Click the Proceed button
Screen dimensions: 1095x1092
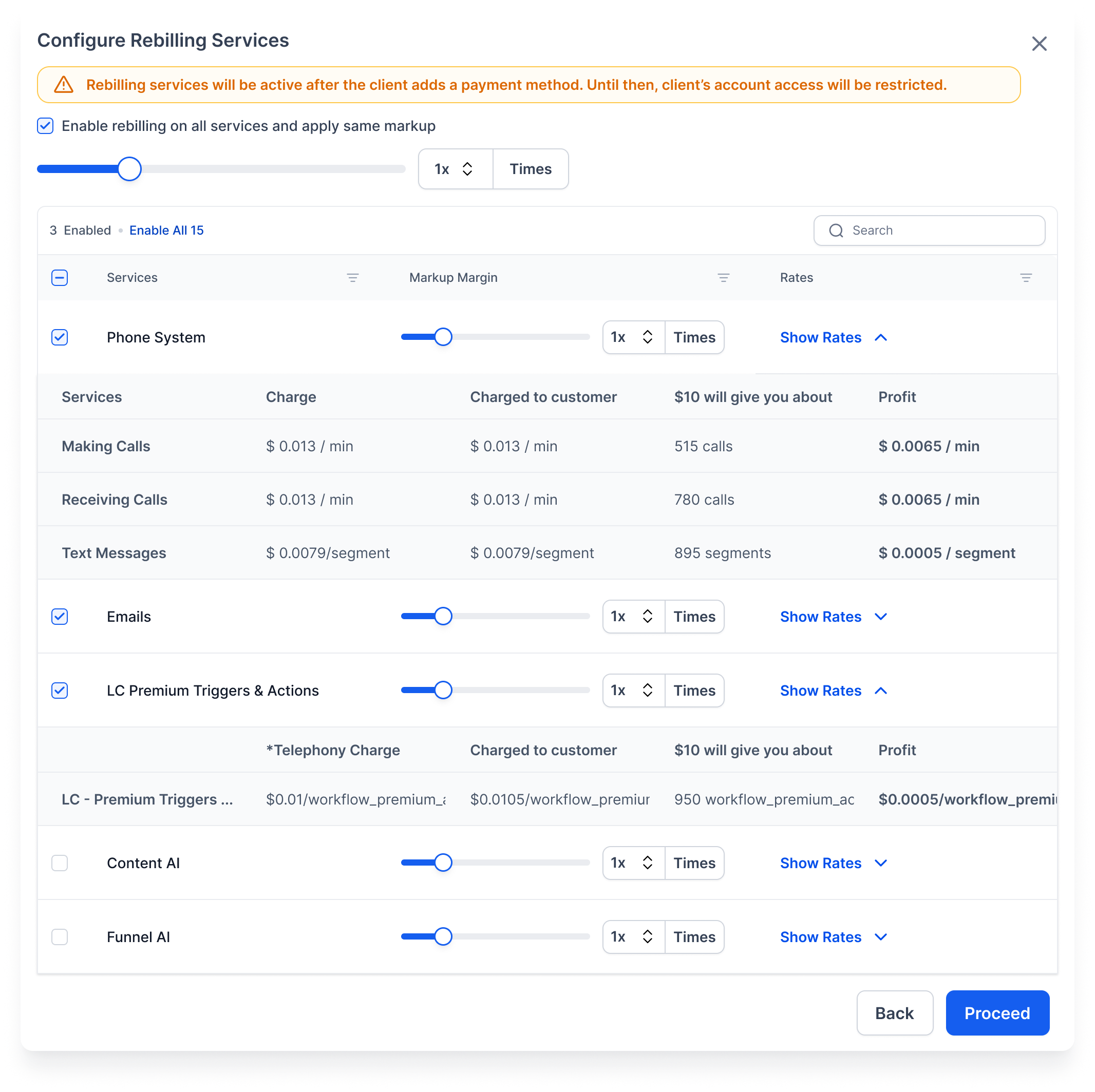coord(997,1013)
